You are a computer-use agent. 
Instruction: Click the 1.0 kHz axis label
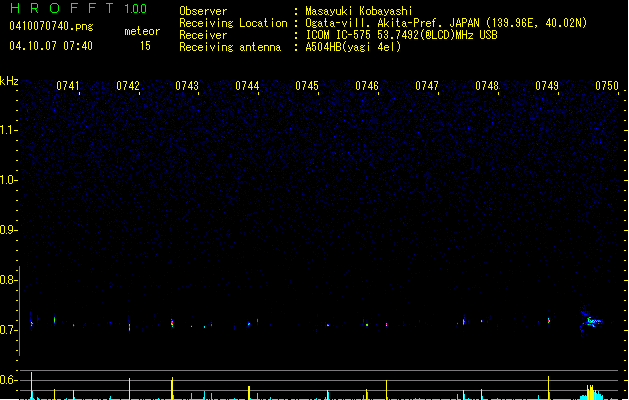click(7, 179)
